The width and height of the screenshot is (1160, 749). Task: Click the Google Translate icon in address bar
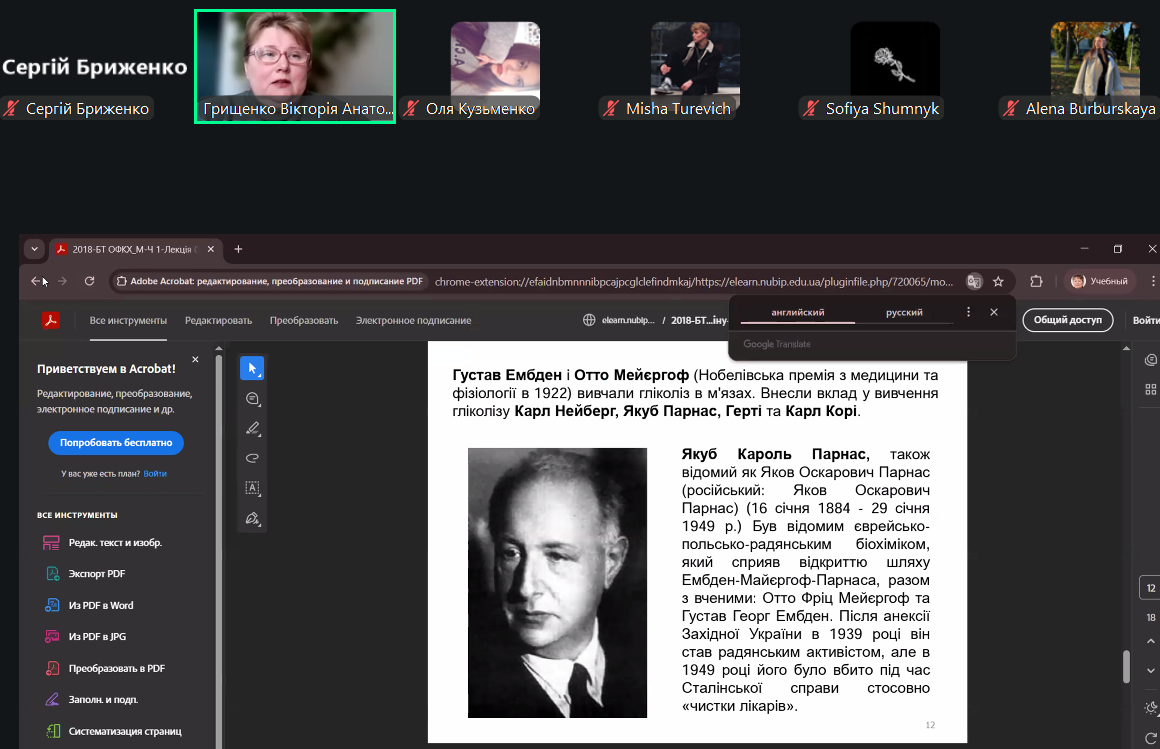974,281
